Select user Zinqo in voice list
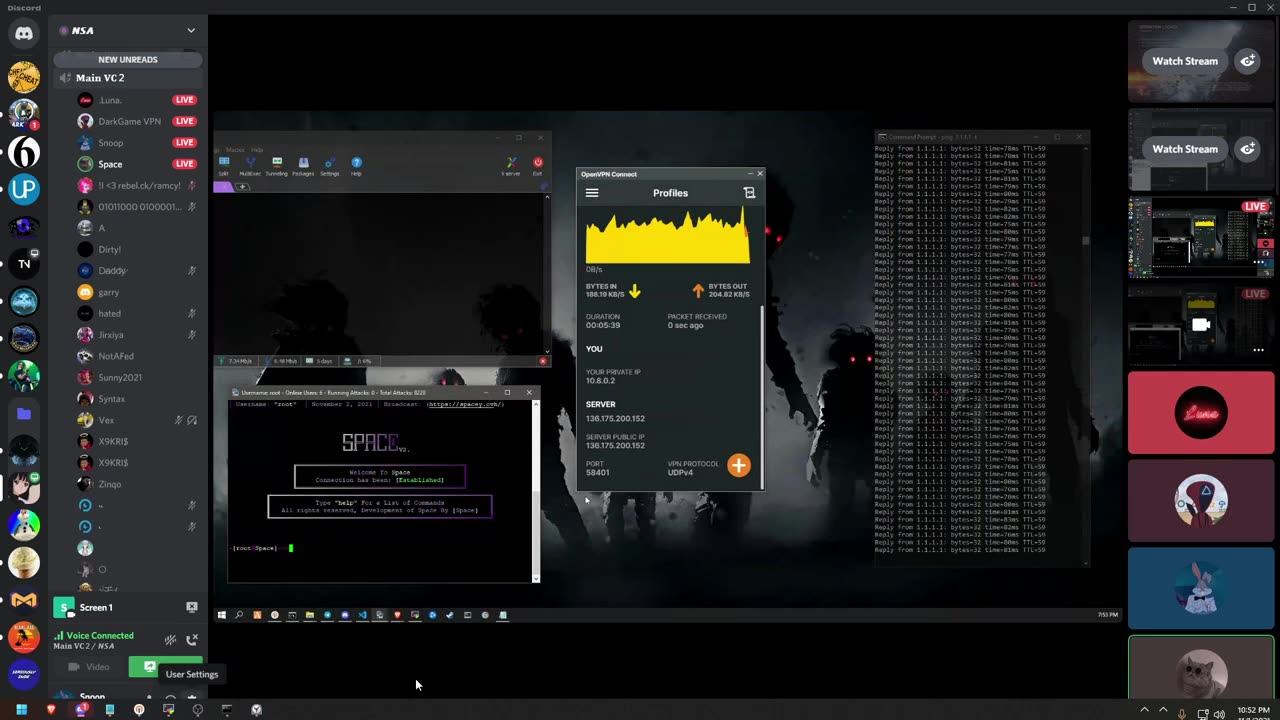This screenshot has height=720, width=1280. [137, 484]
